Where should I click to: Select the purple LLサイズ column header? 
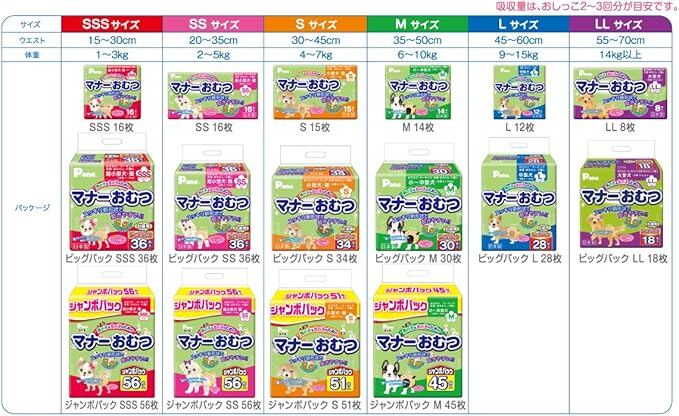pyautogui.click(x=621, y=24)
